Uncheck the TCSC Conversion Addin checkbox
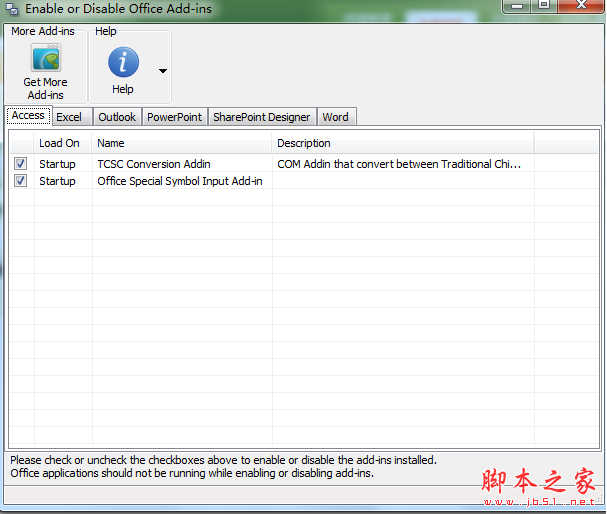 point(21,163)
